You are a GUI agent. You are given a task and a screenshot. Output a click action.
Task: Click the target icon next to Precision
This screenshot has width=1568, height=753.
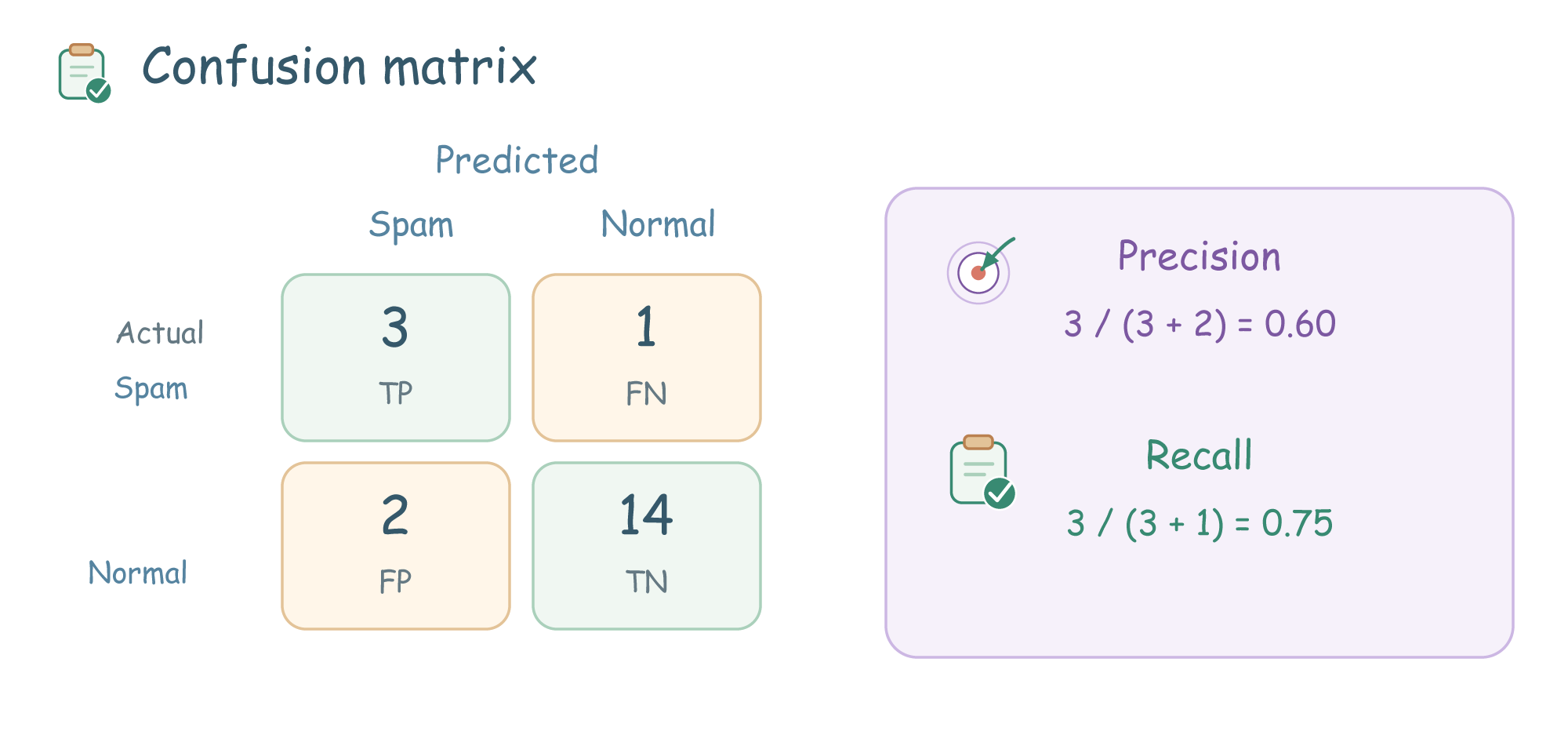click(981, 270)
